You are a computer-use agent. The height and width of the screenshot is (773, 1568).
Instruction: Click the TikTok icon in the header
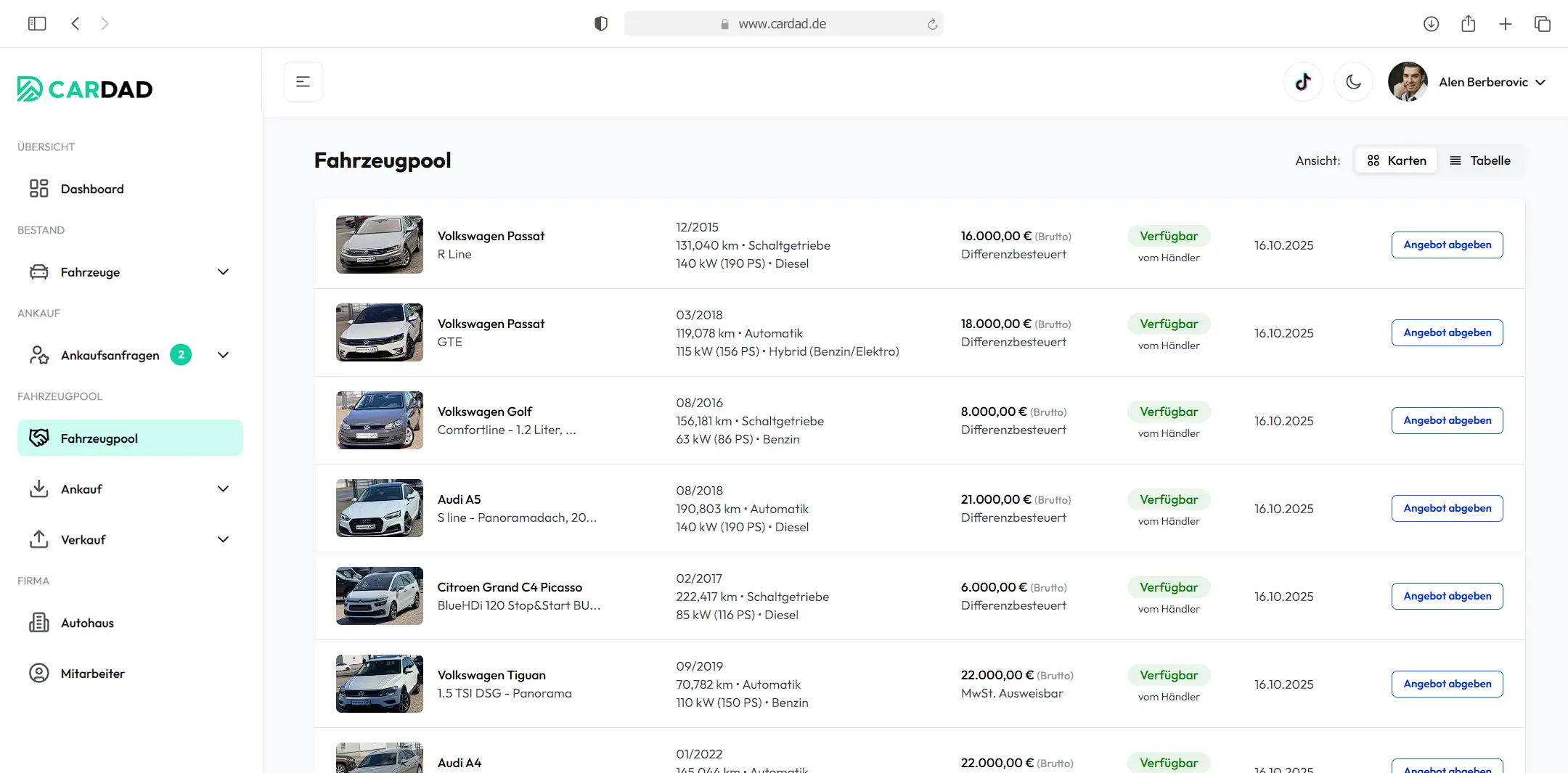[1303, 81]
